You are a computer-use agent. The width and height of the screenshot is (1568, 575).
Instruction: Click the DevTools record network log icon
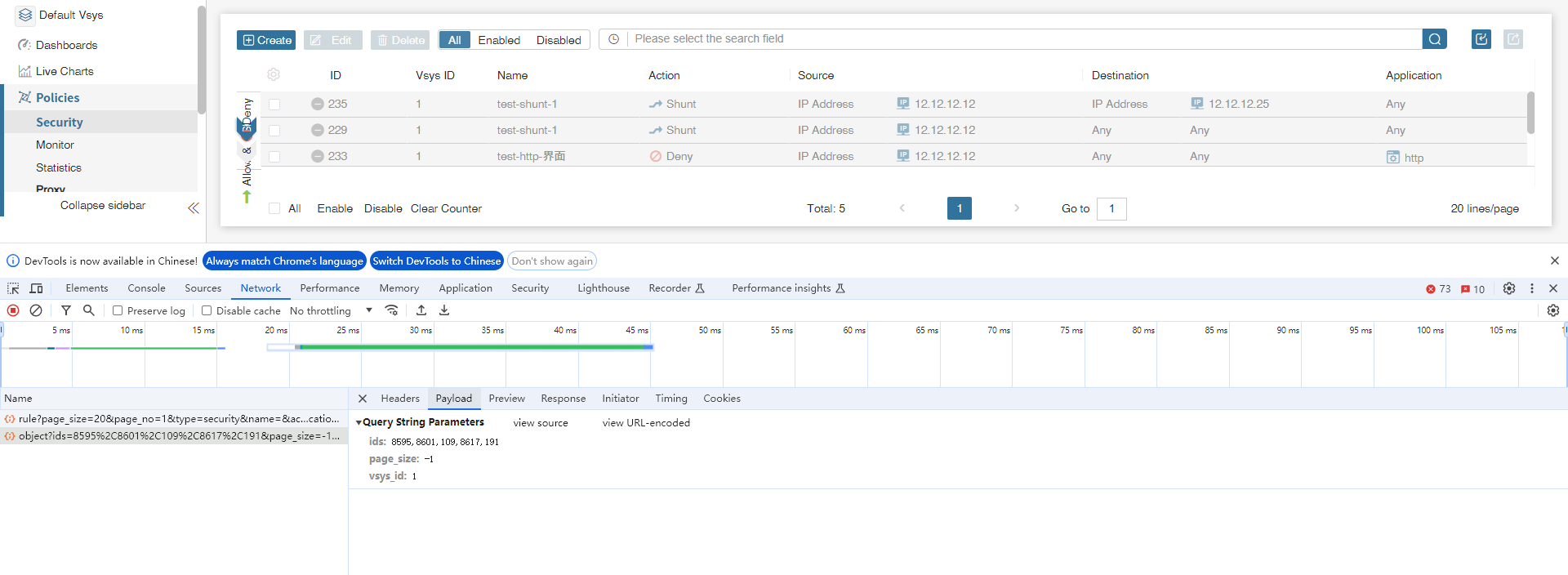[13, 310]
